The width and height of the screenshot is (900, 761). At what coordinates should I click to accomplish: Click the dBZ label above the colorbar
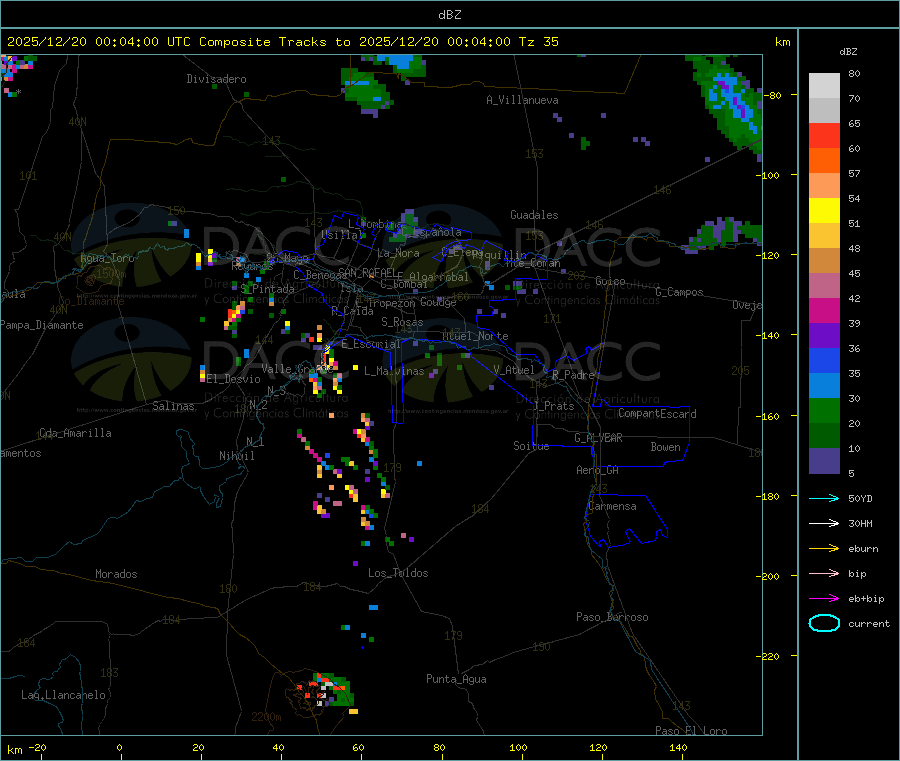pyautogui.click(x=848, y=52)
